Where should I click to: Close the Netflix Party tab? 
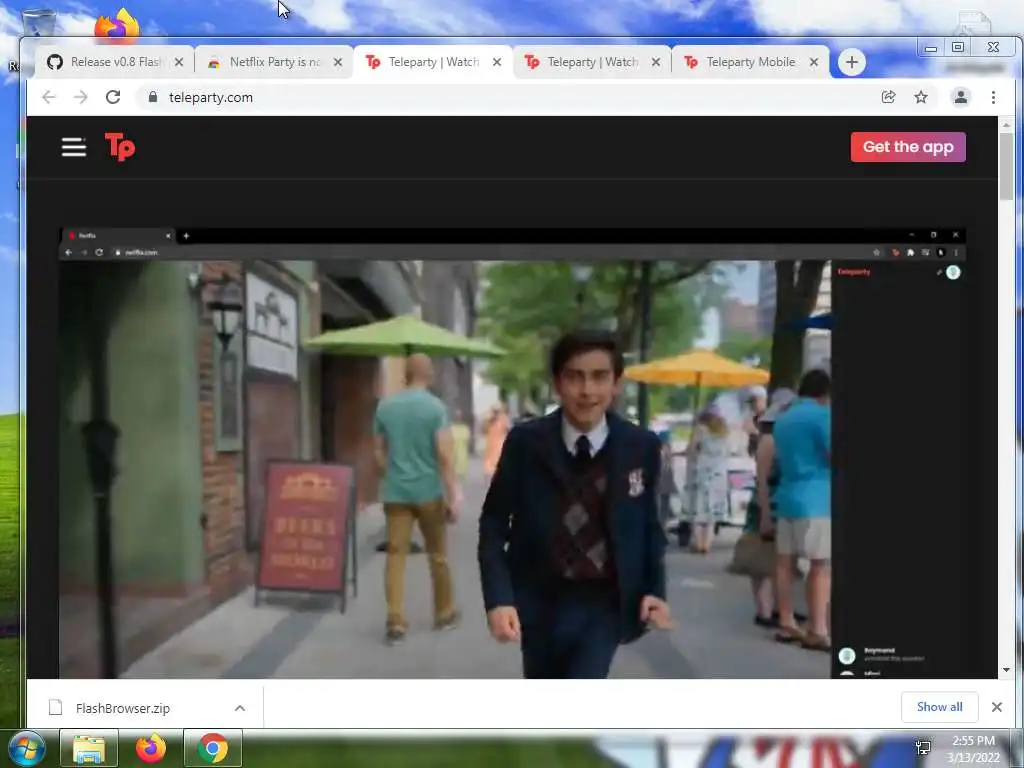338,62
